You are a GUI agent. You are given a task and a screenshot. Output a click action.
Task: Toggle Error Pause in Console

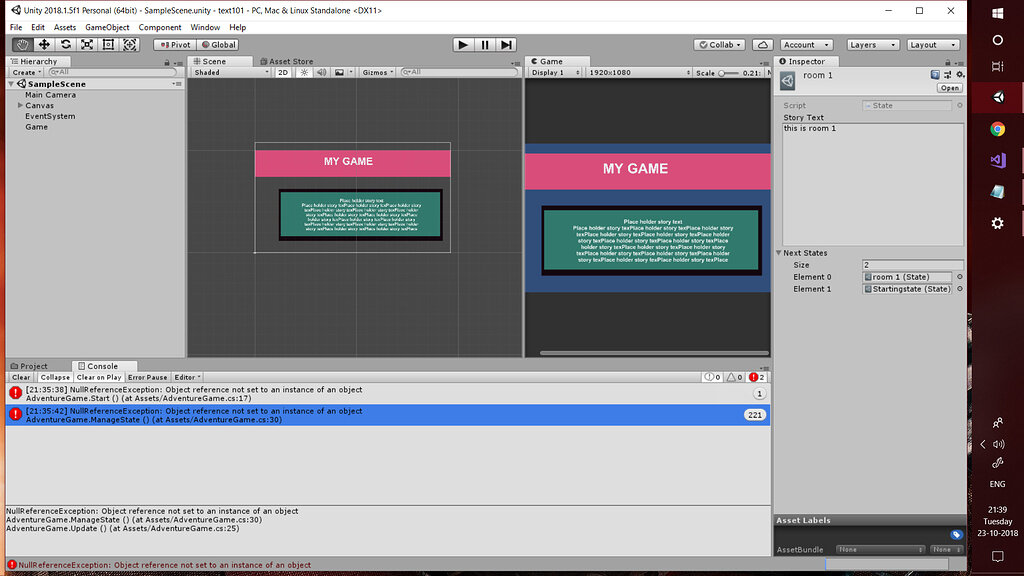[x=148, y=377]
